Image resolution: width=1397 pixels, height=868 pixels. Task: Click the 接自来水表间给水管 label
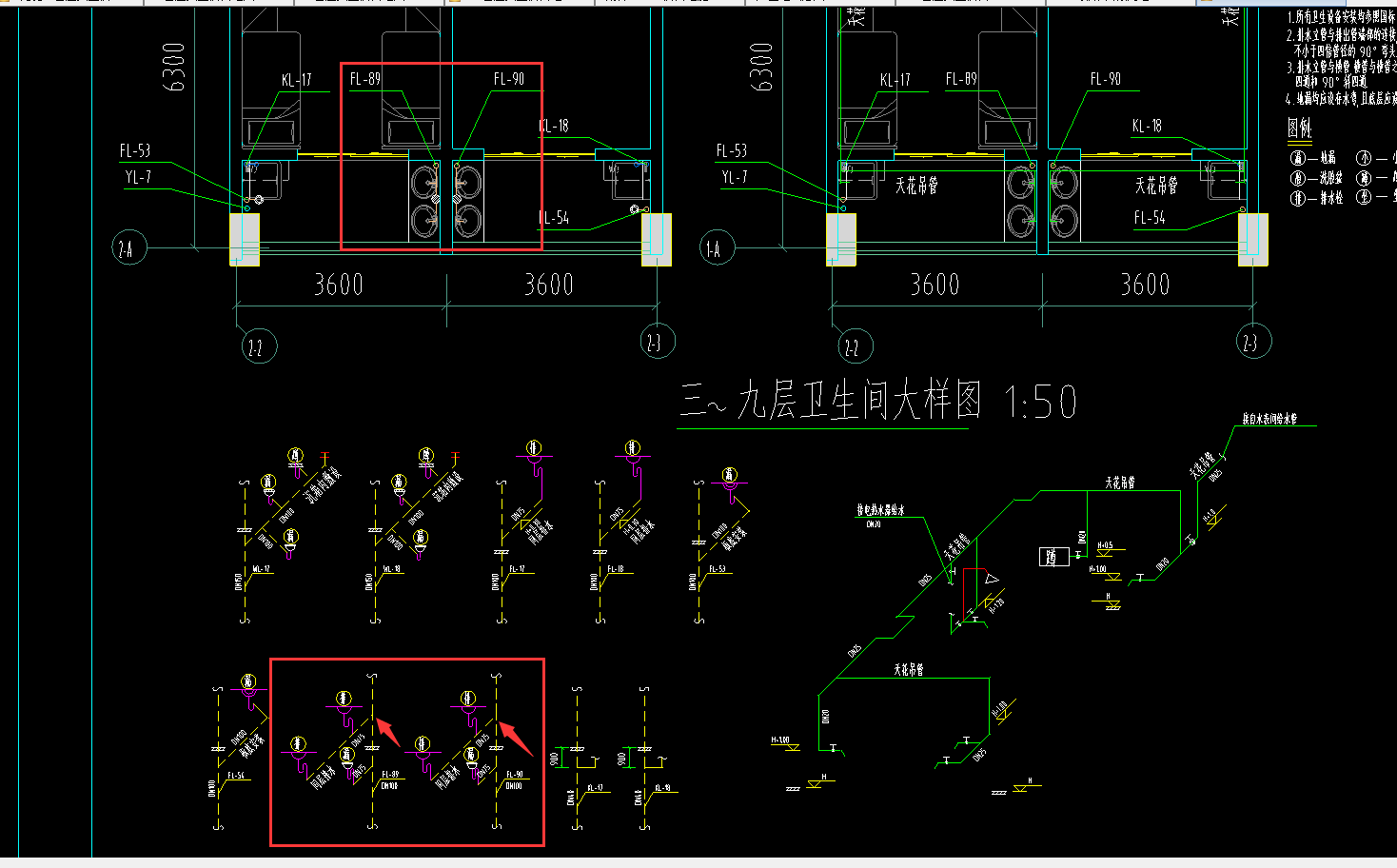click(x=1269, y=419)
